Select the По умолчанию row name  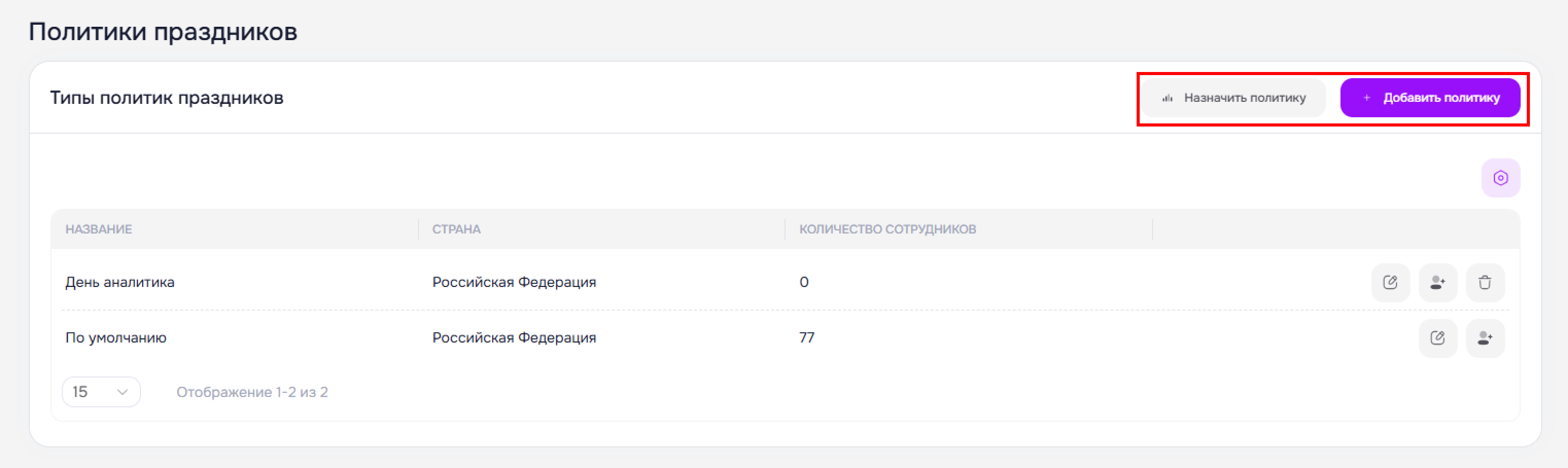click(x=116, y=337)
